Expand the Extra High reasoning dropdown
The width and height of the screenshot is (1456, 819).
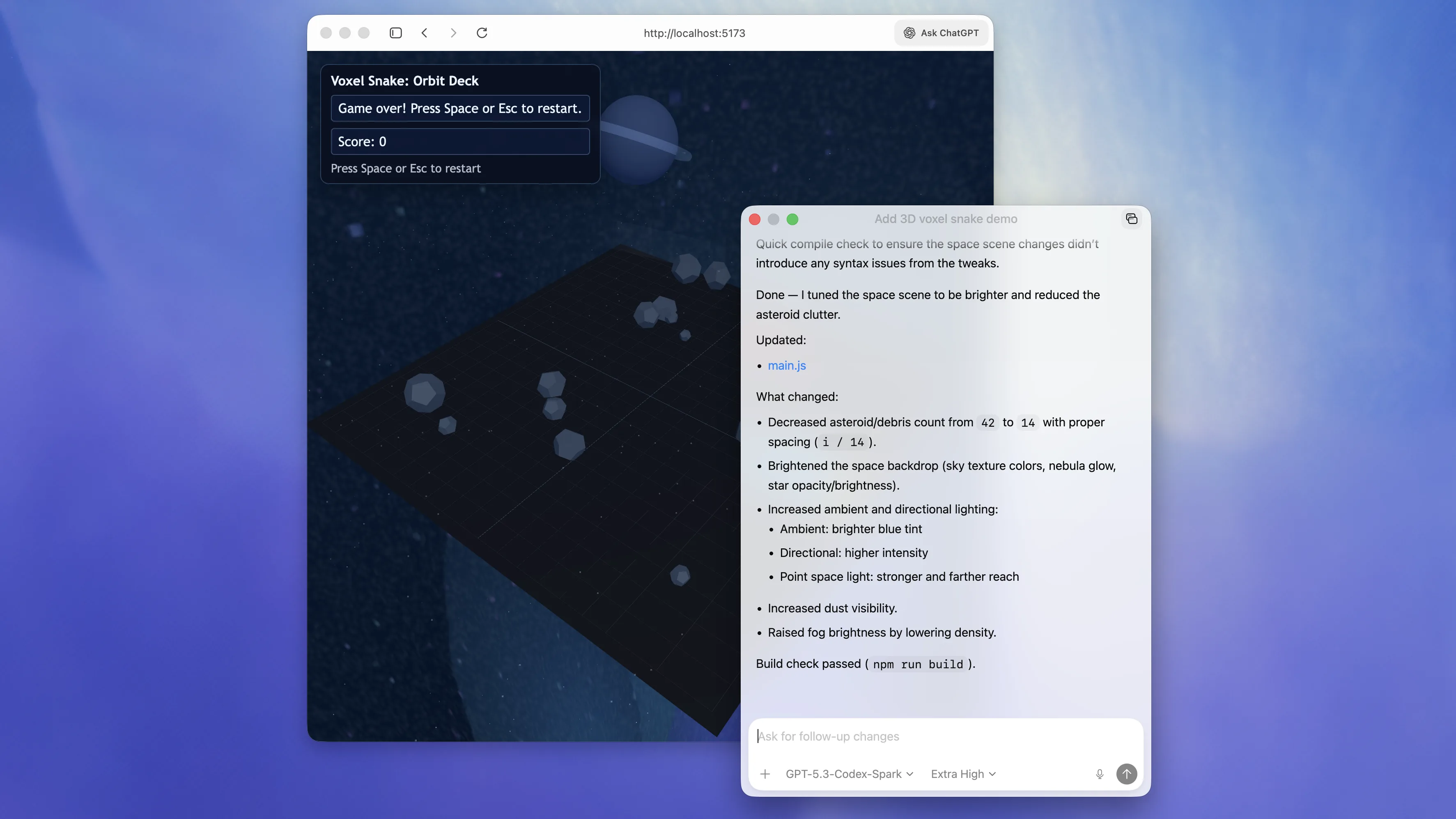point(963,774)
